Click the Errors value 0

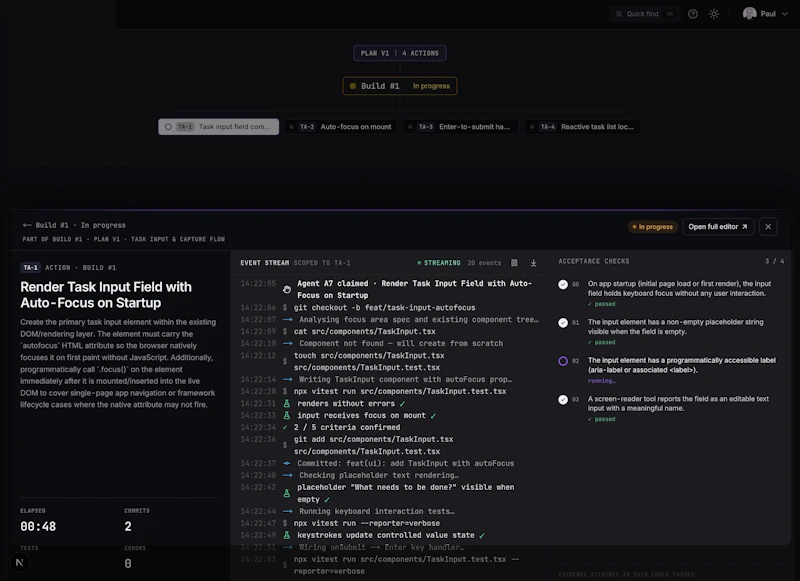tap(128, 564)
